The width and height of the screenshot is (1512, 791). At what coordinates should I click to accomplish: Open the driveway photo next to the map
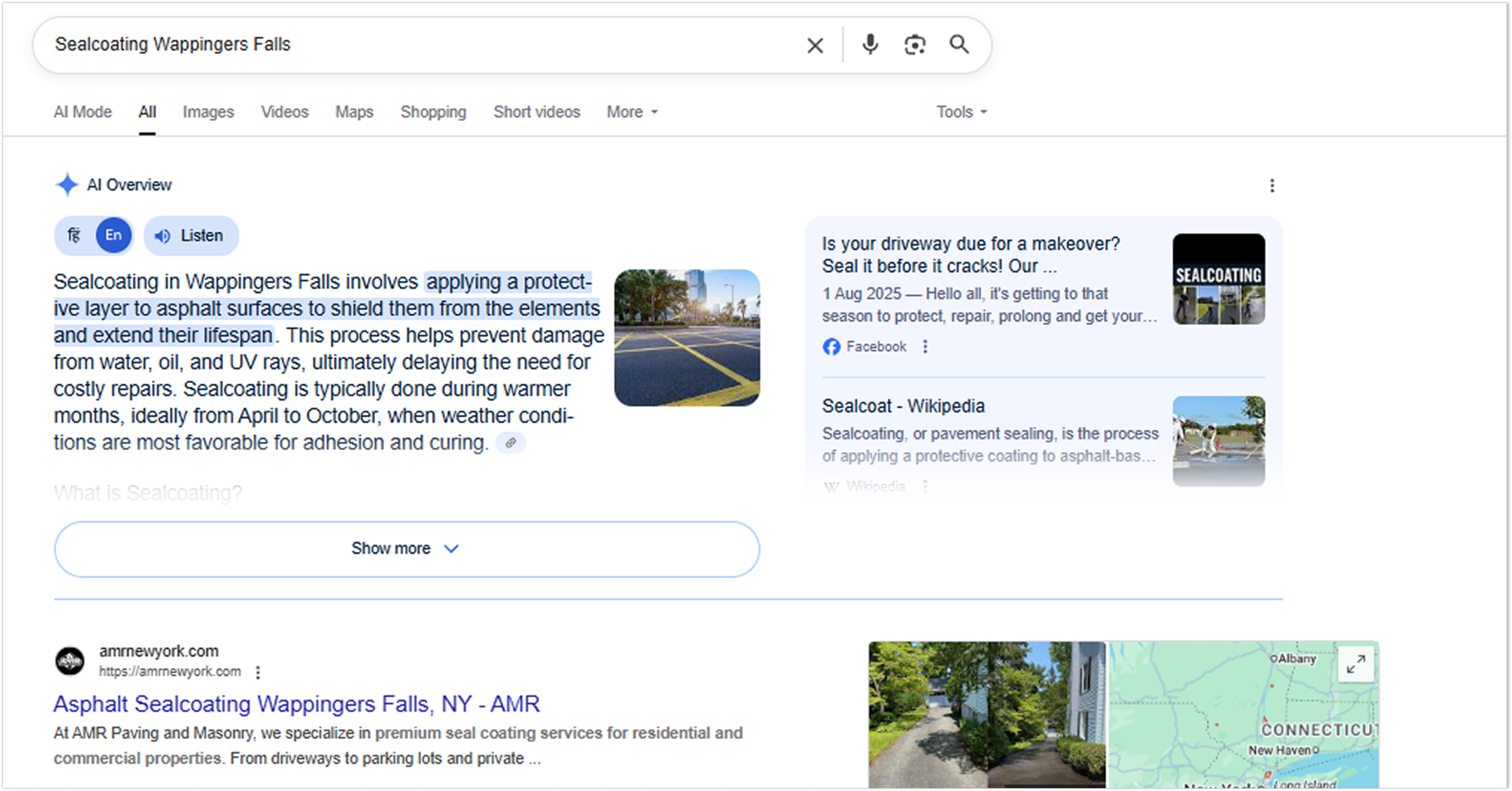987,715
